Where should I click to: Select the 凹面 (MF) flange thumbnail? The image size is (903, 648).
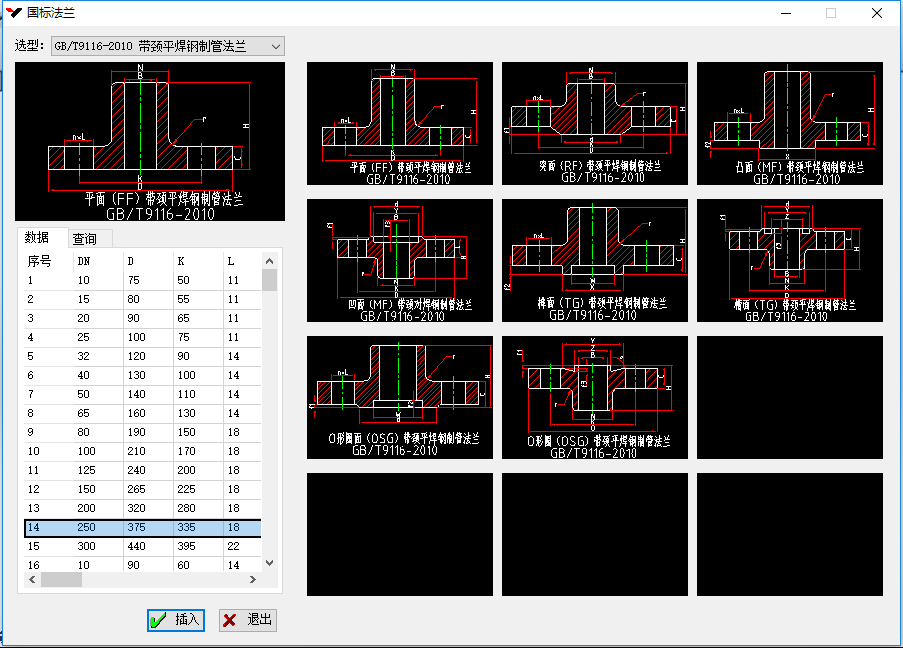pos(400,260)
